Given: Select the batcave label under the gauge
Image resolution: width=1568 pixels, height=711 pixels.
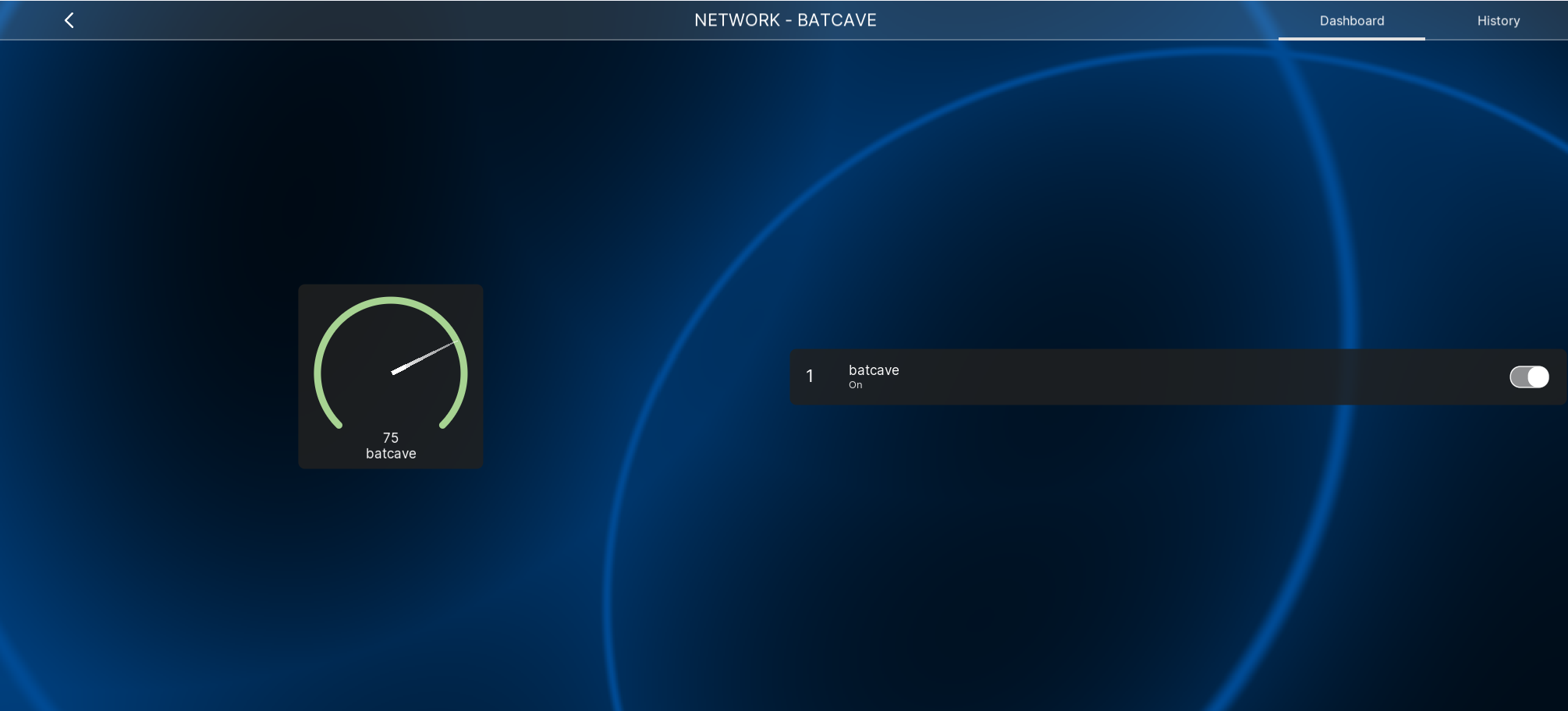Looking at the screenshot, I should [391, 454].
